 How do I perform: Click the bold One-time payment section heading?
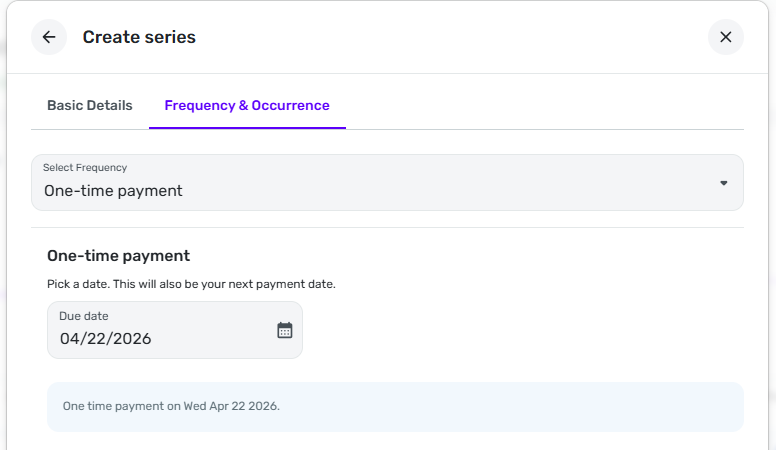tap(118, 256)
